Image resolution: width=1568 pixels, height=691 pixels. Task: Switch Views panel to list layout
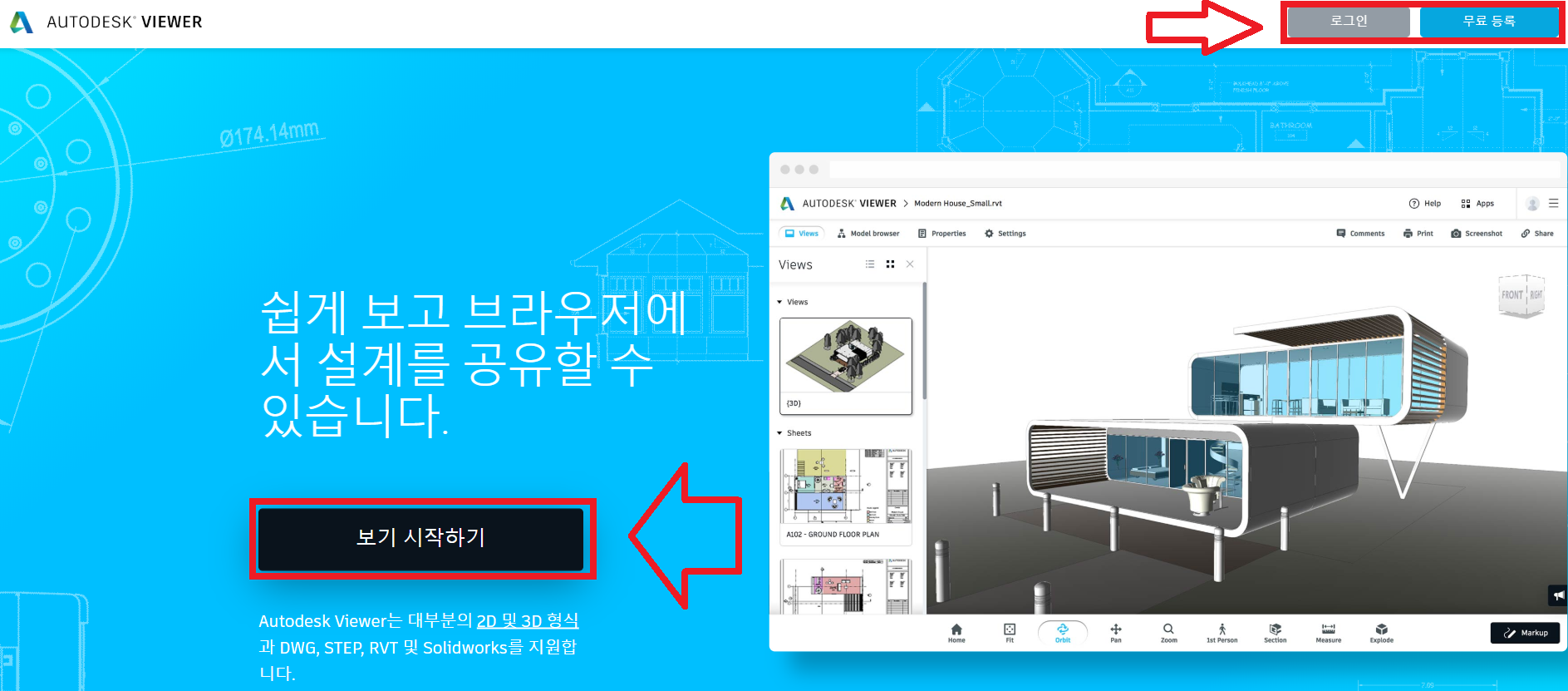tap(870, 264)
